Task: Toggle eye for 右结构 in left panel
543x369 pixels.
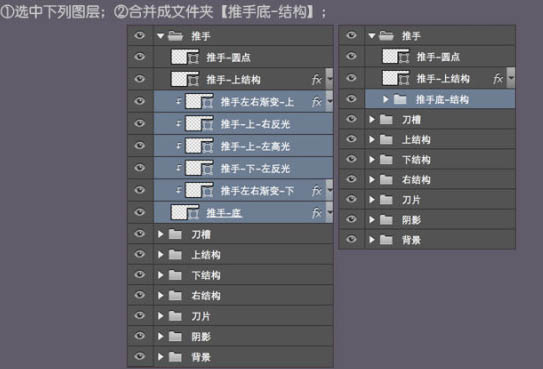Action: [x=140, y=295]
